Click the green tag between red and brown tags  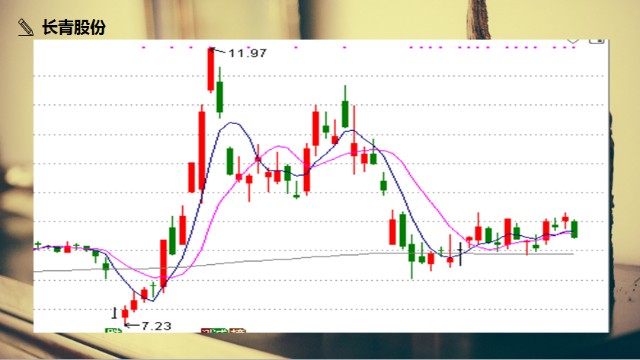click(x=221, y=330)
